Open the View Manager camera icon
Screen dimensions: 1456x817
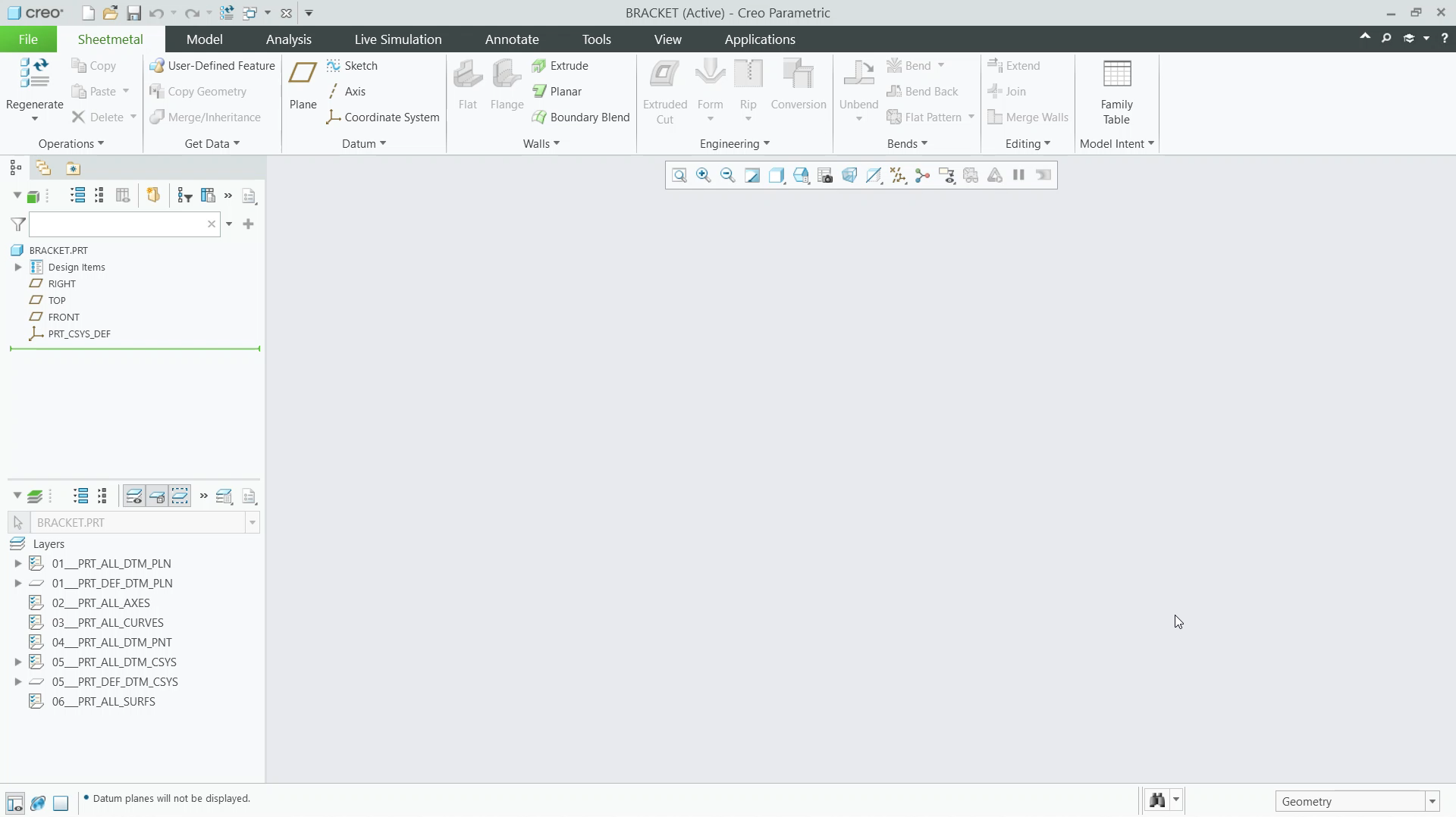pyautogui.click(x=825, y=175)
